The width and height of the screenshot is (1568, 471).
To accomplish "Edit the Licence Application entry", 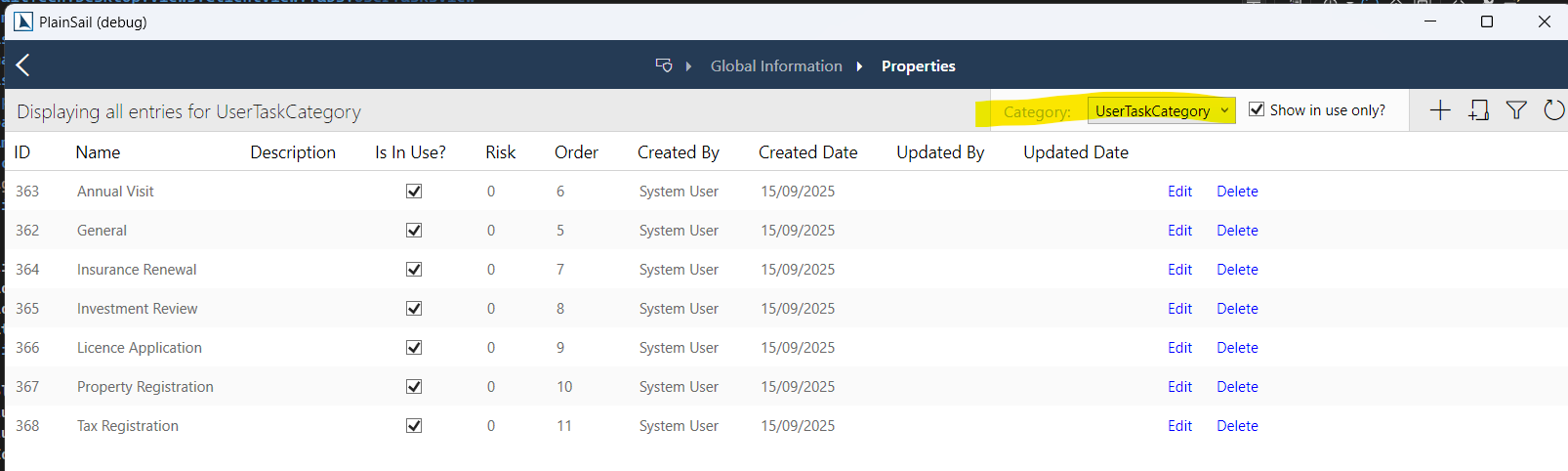I will point(1179,348).
